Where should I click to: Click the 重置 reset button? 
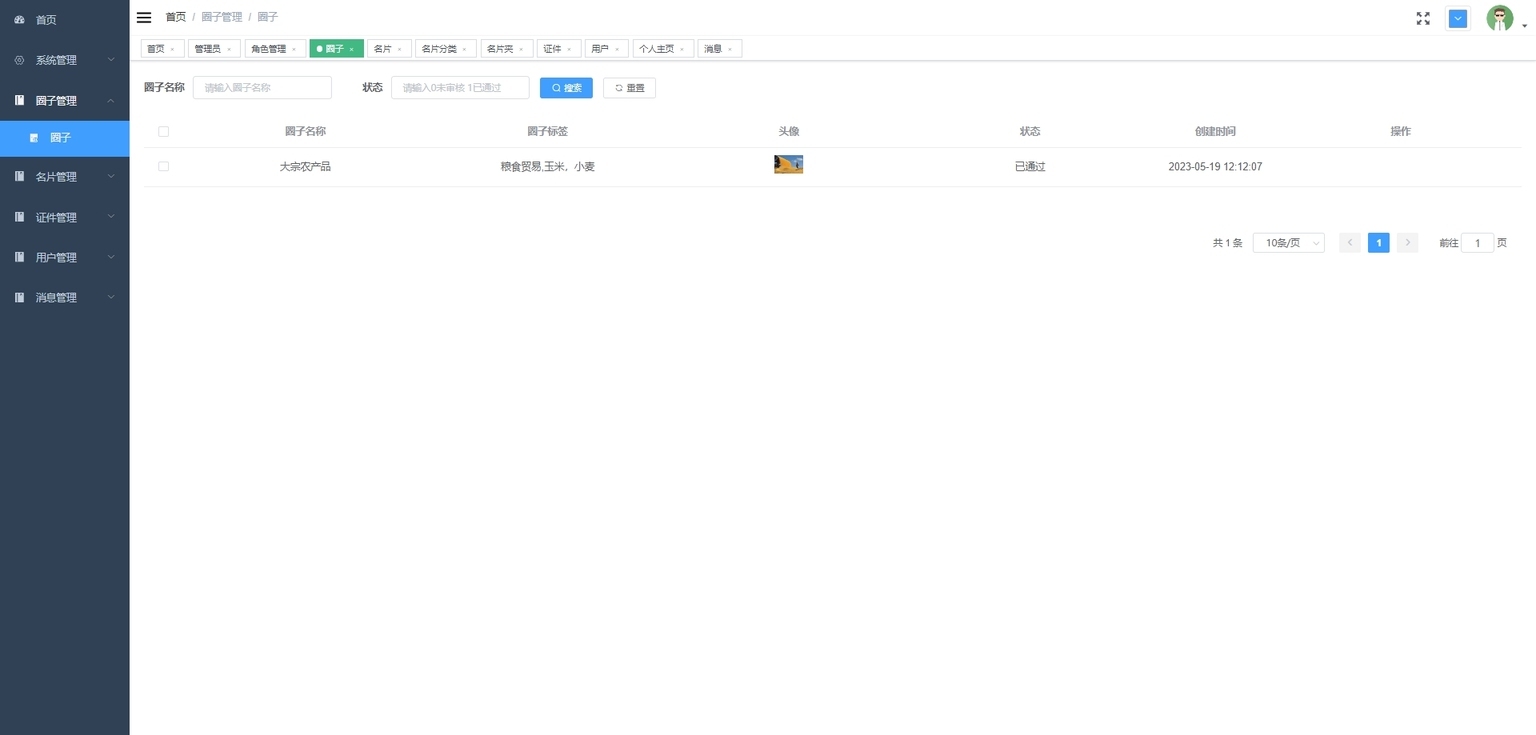tap(629, 88)
